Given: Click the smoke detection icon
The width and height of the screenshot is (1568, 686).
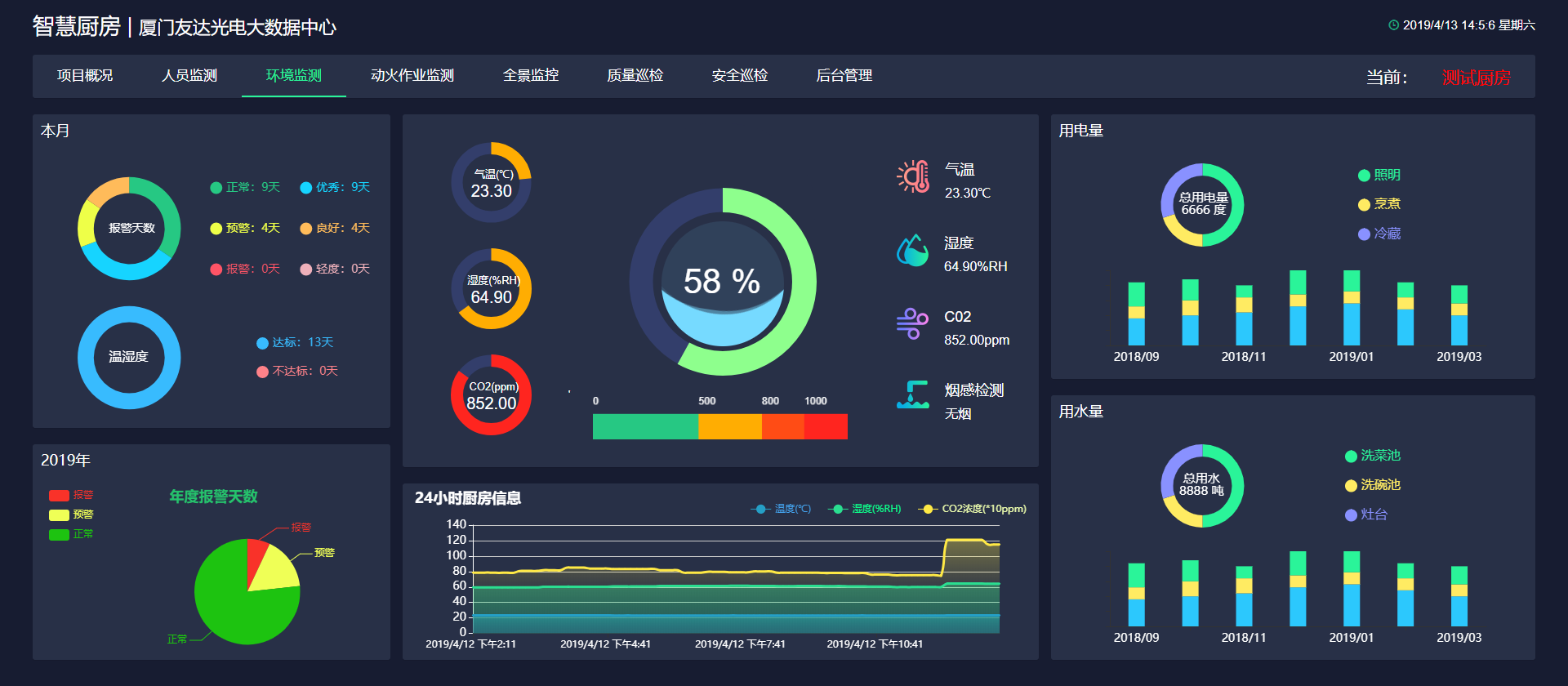Looking at the screenshot, I should (x=912, y=395).
